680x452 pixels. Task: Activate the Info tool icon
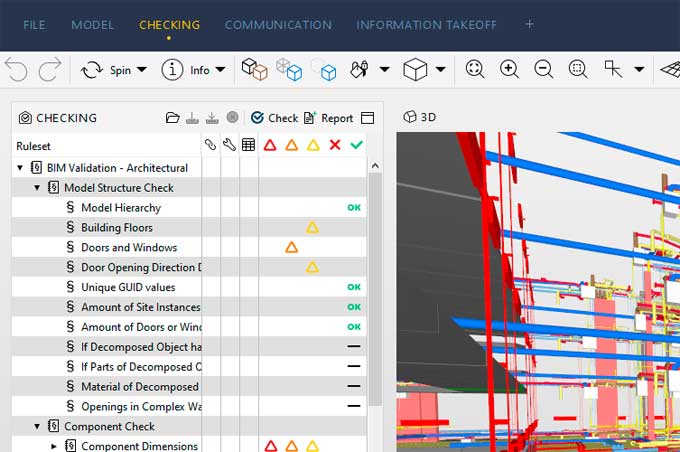tap(172, 70)
